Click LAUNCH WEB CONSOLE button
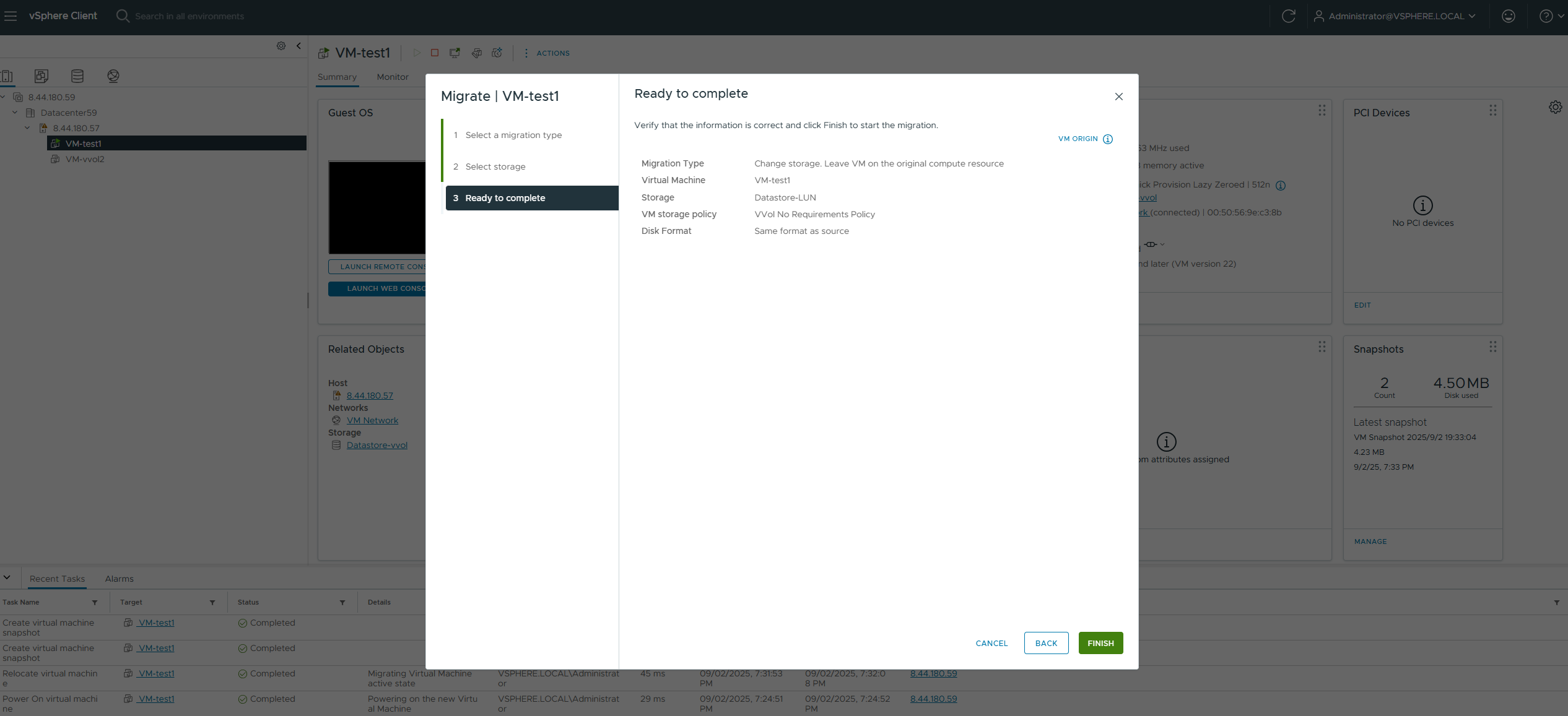 (x=377, y=288)
